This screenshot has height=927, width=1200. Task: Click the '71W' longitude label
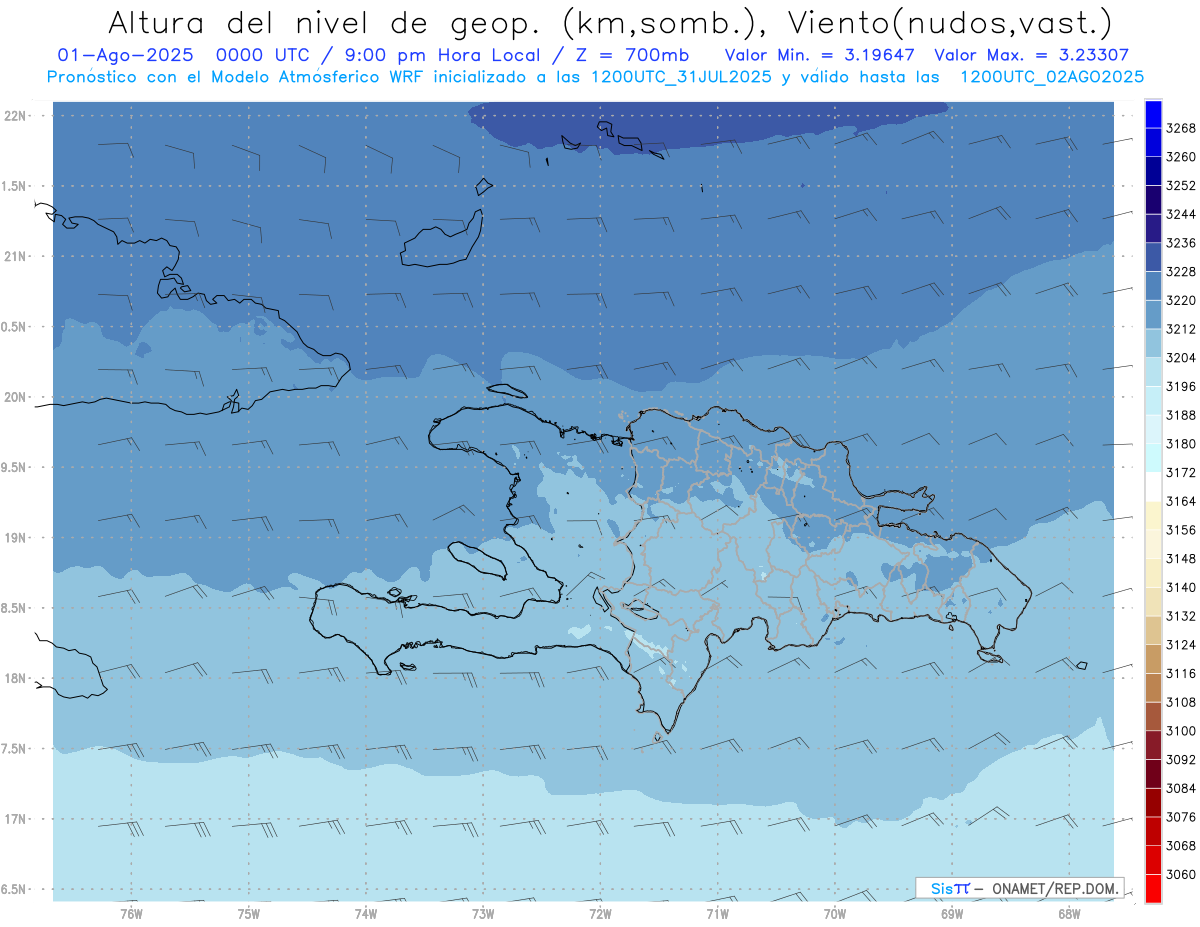coord(717,913)
